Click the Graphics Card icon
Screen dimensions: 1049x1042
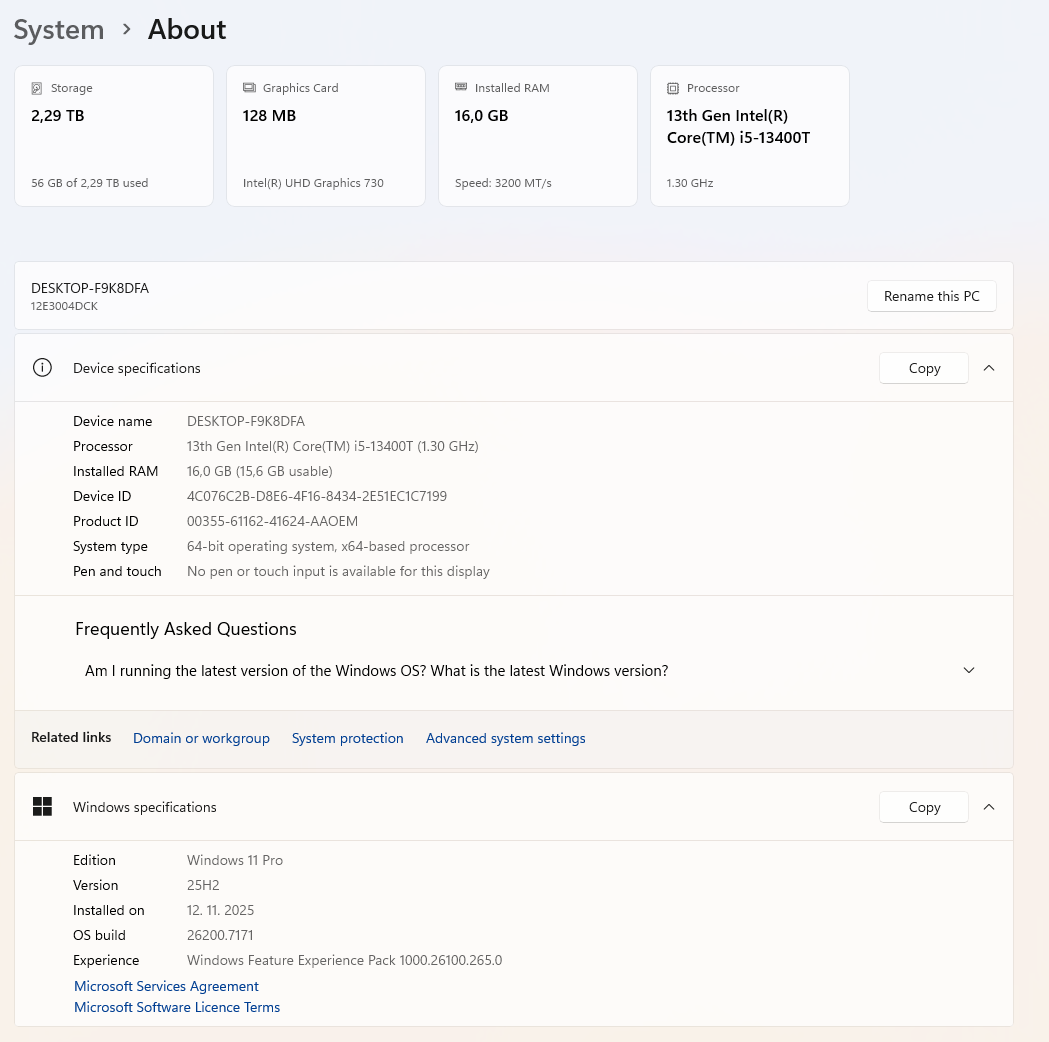pos(249,88)
